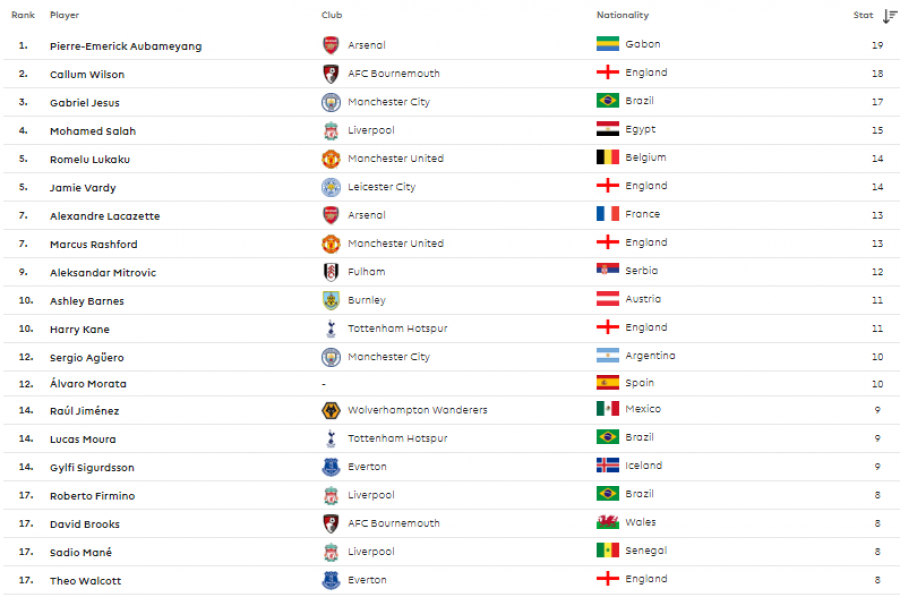This screenshot has width=900, height=597.
Task: Click Tottenham crest in Harry Kane row
Action: tap(331, 328)
